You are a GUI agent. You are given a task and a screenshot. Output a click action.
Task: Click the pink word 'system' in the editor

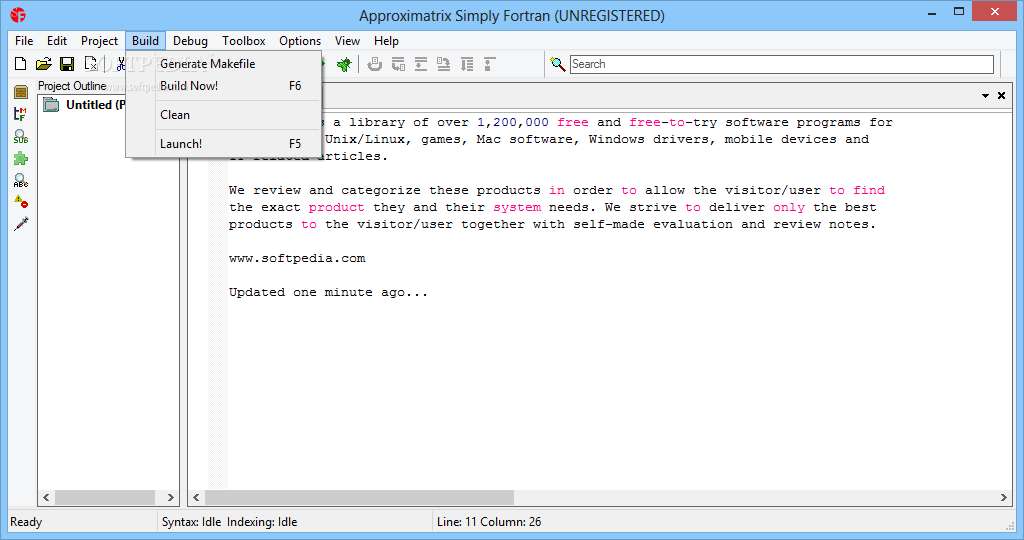tap(517, 208)
